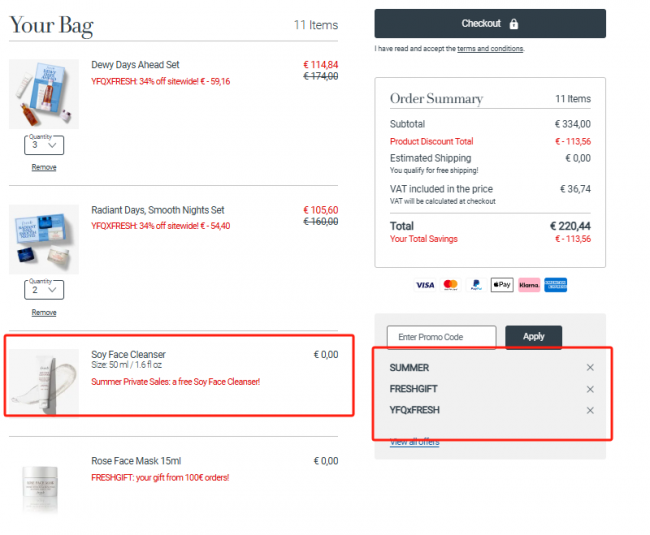The image size is (650, 535).
Task: Remove the FRESHGIFT promo code
Action: click(x=590, y=389)
